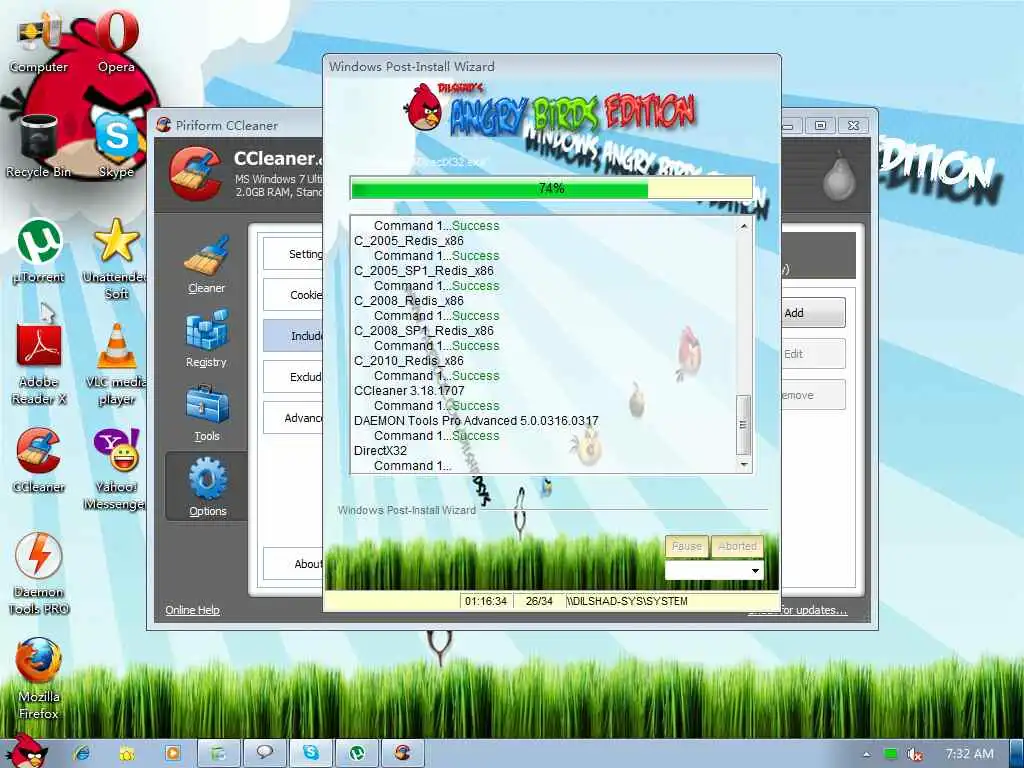Open the Advanced tab in CCleaner options
The width and height of the screenshot is (1024, 768).
coord(293,418)
